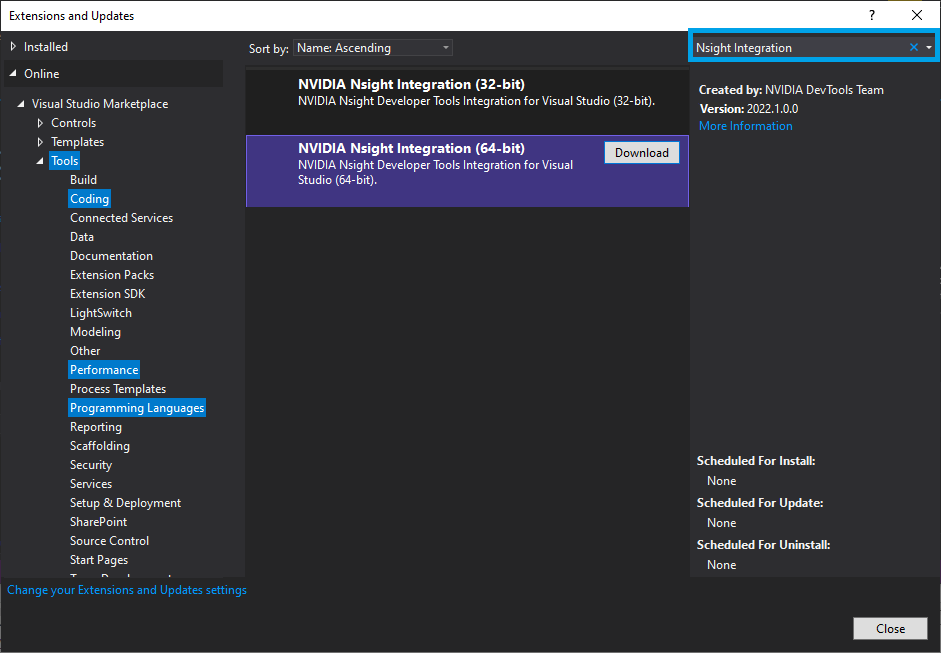Download NVIDIA Nsight Integration 64-bit
Image resolution: width=941 pixels, height=653 pixels.
pos(641,152)
